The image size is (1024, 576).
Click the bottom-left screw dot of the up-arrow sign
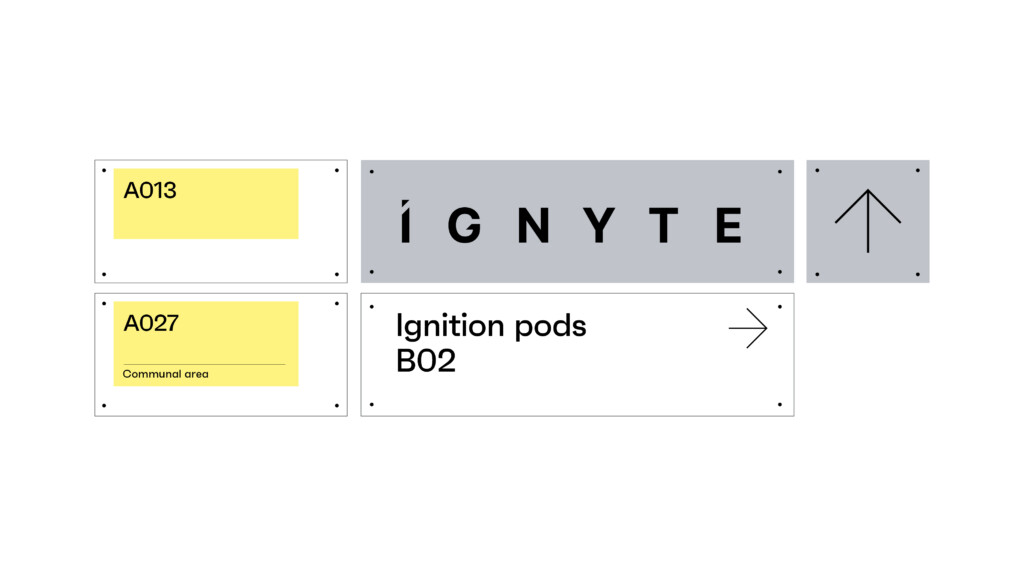817,274
